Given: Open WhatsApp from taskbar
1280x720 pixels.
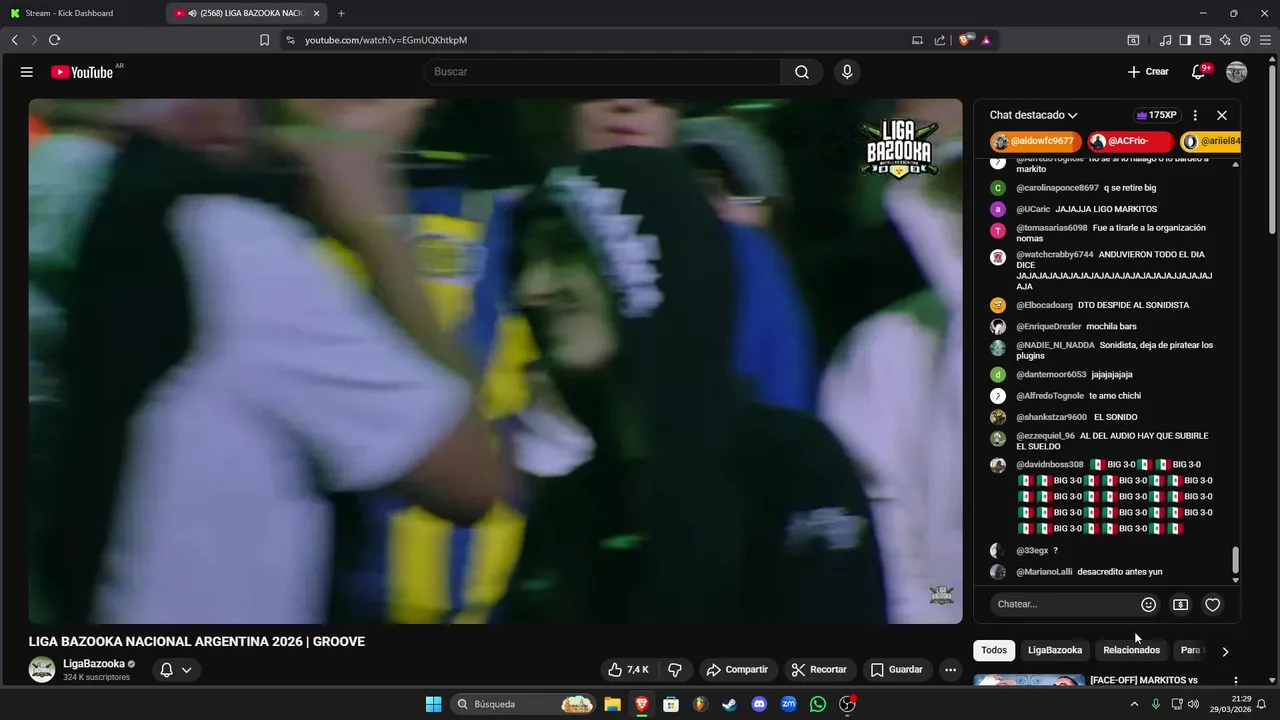Looking at the screenshot, I should pos(818,704).
